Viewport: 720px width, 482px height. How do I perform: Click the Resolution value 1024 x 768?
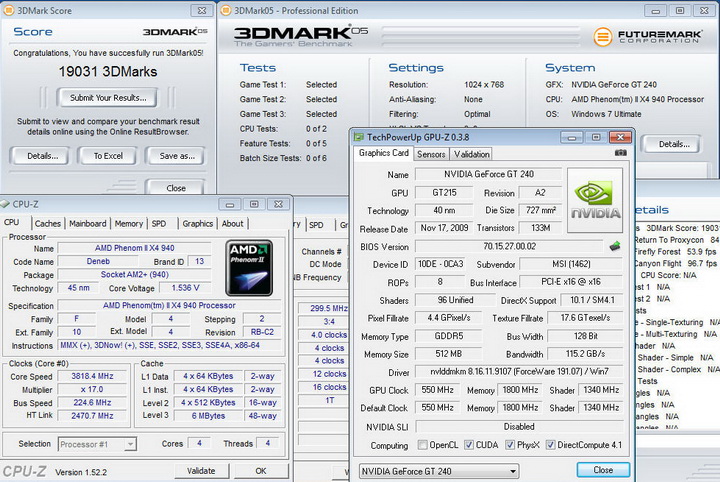pos(484,84)
